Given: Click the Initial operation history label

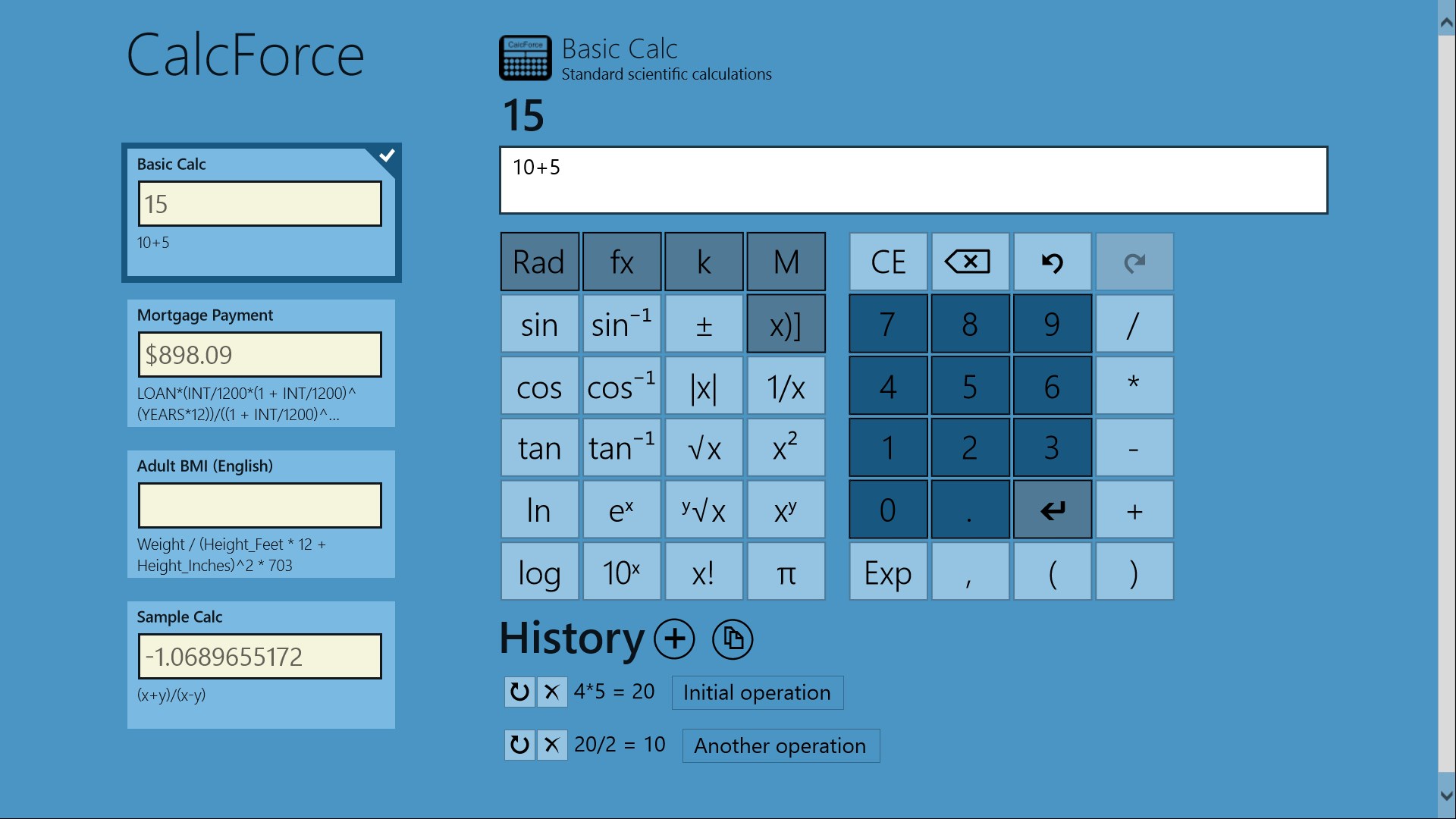Looking at the screenshot, I should click(x=757, y=692).
